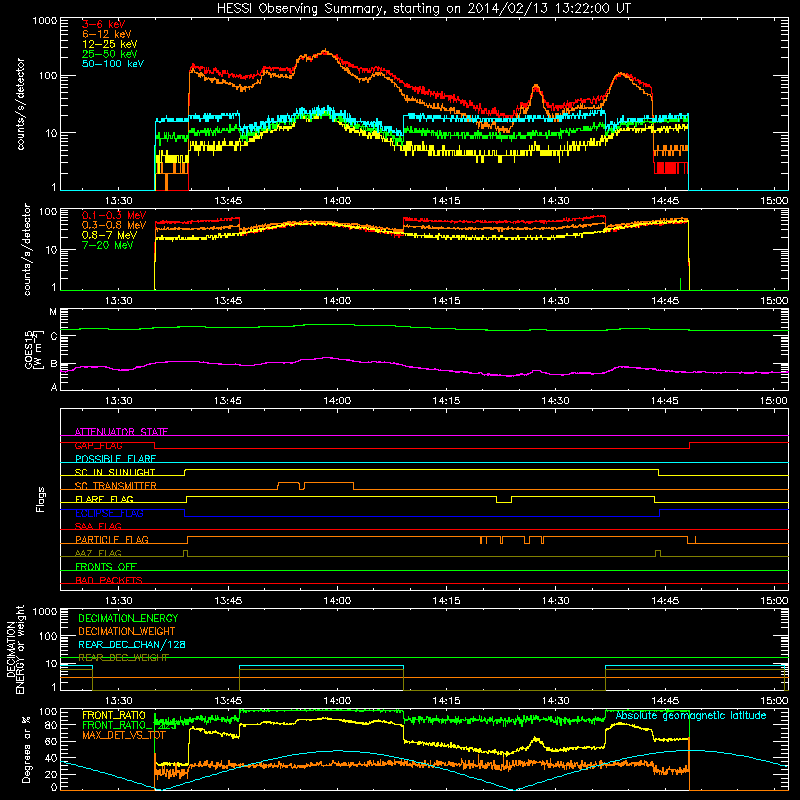Click the yellow FRONT_RATIO legend entry
800x800 pixels.
click(x=114, y=715)
